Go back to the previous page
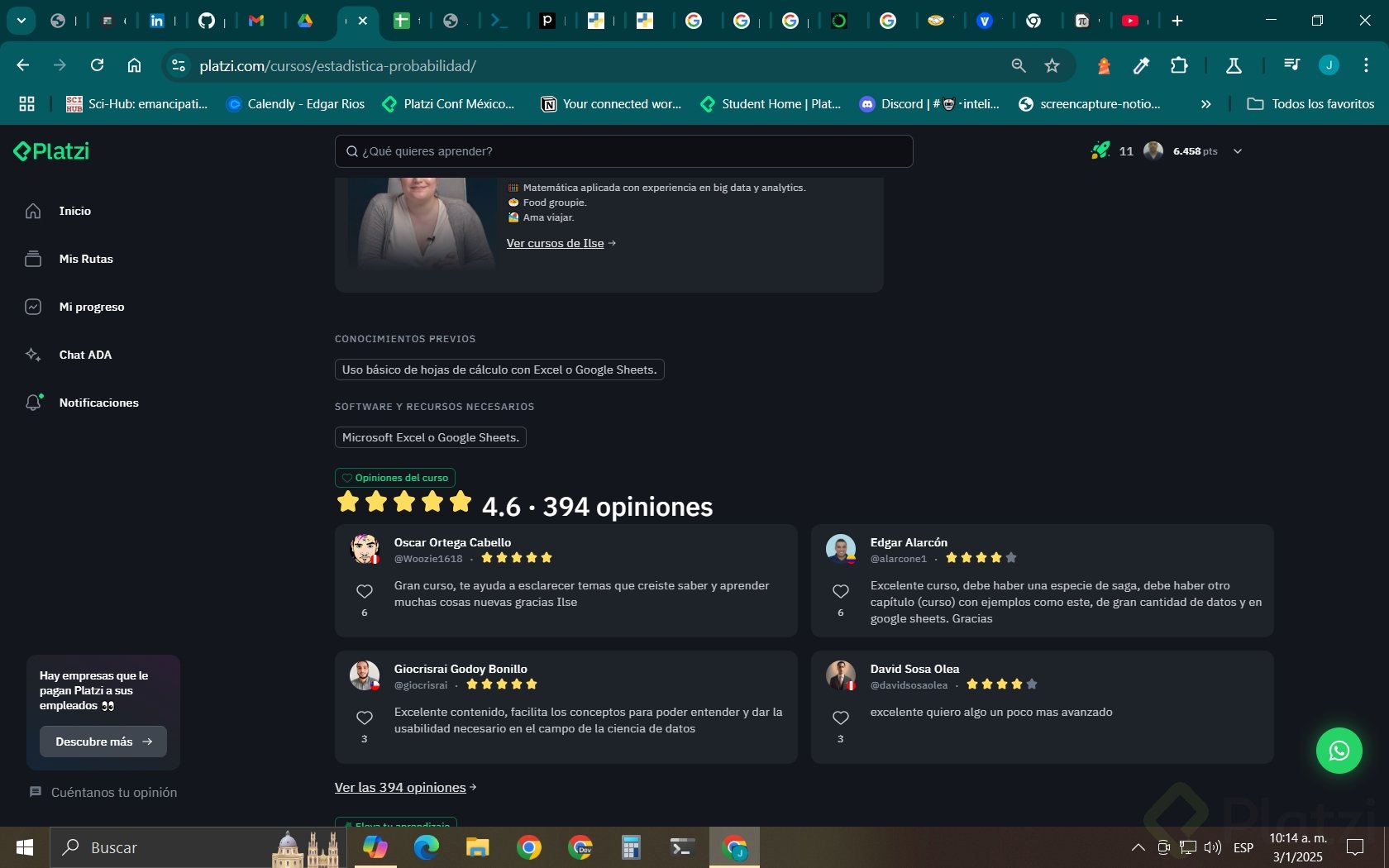The image size is (1389, 868). tap(22, 65)
